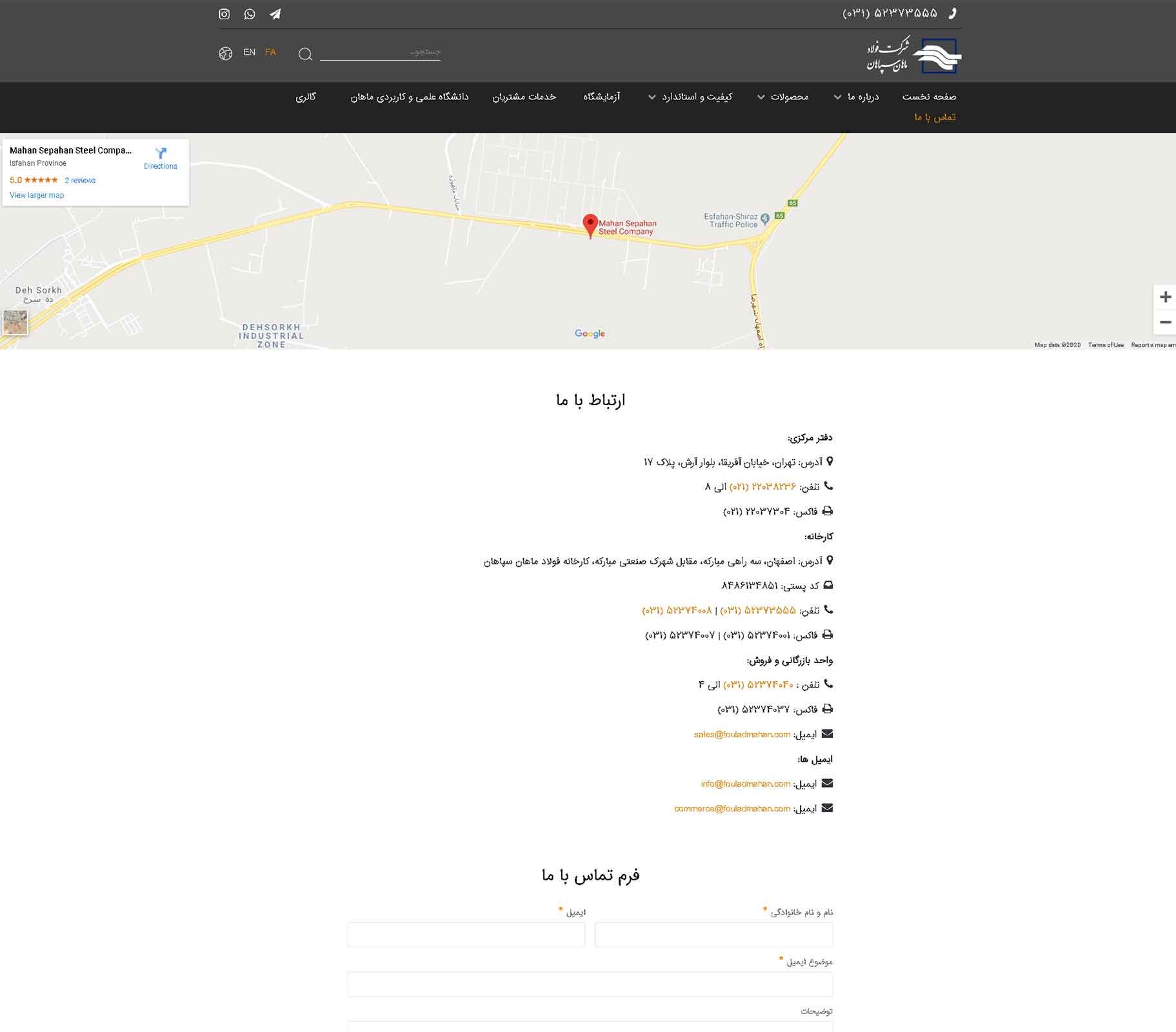The height and width of the screenshot is (1032, 1176).
Task: Click the Google logo on the map
Action: 590,333
